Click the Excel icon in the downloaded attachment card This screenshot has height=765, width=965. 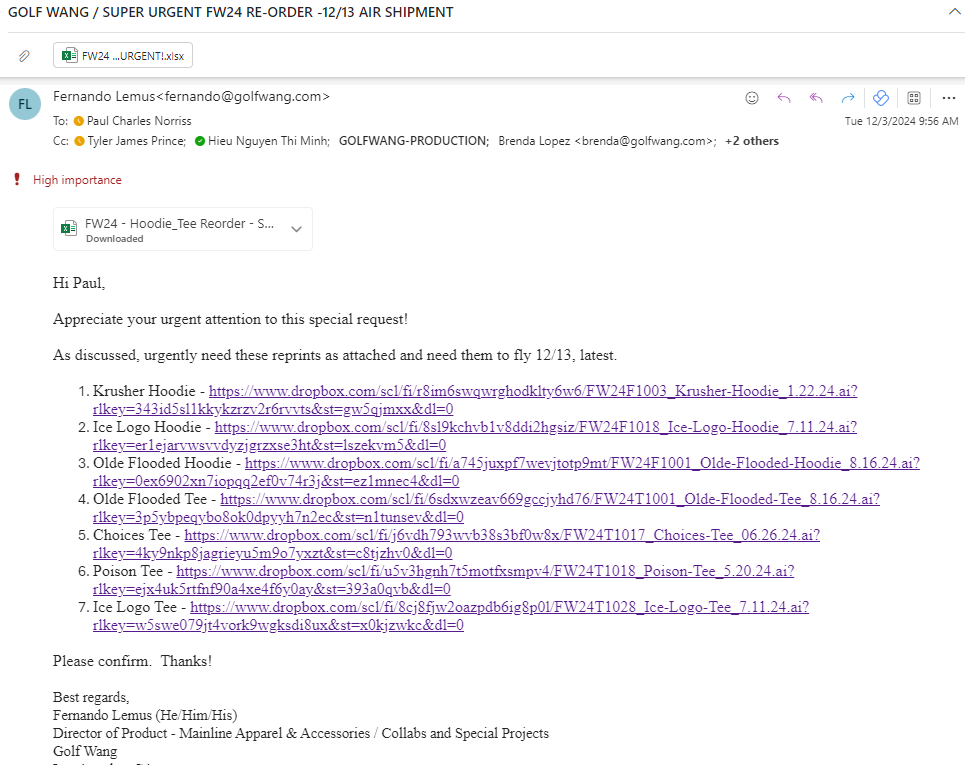tap(69, 228)
